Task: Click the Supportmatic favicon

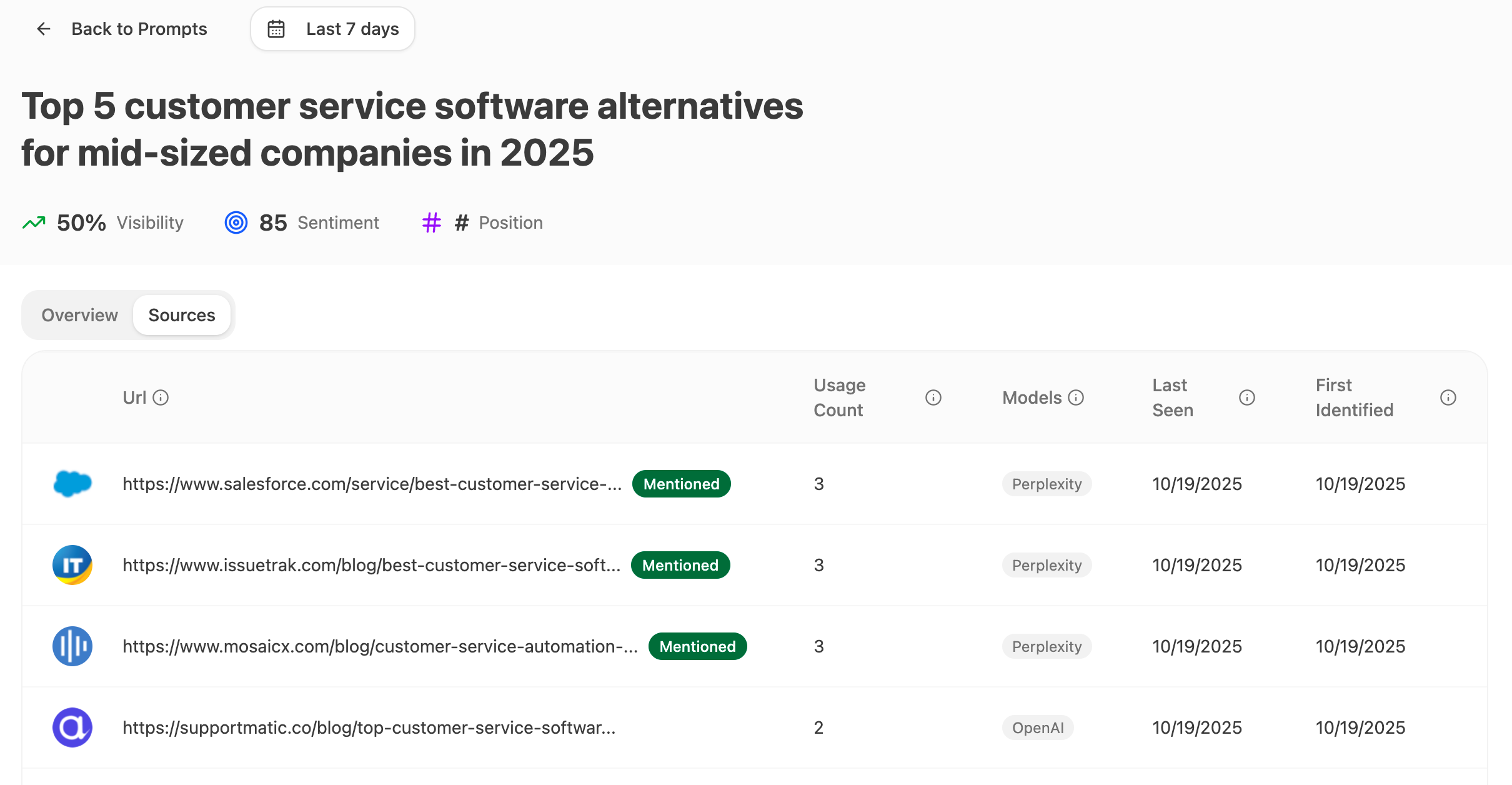Action: 72,727
